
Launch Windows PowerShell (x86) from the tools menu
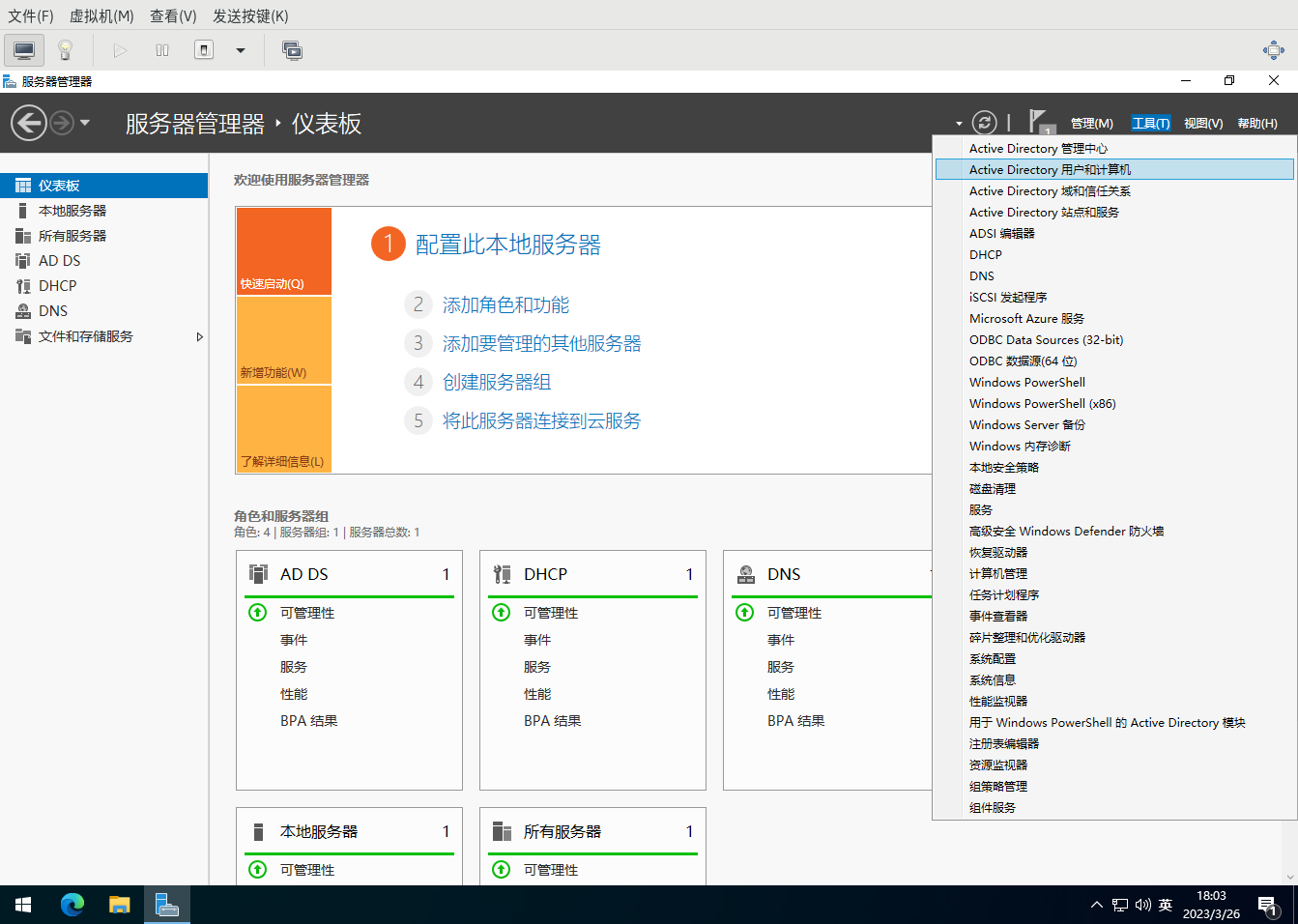[x=1114, y=404]
